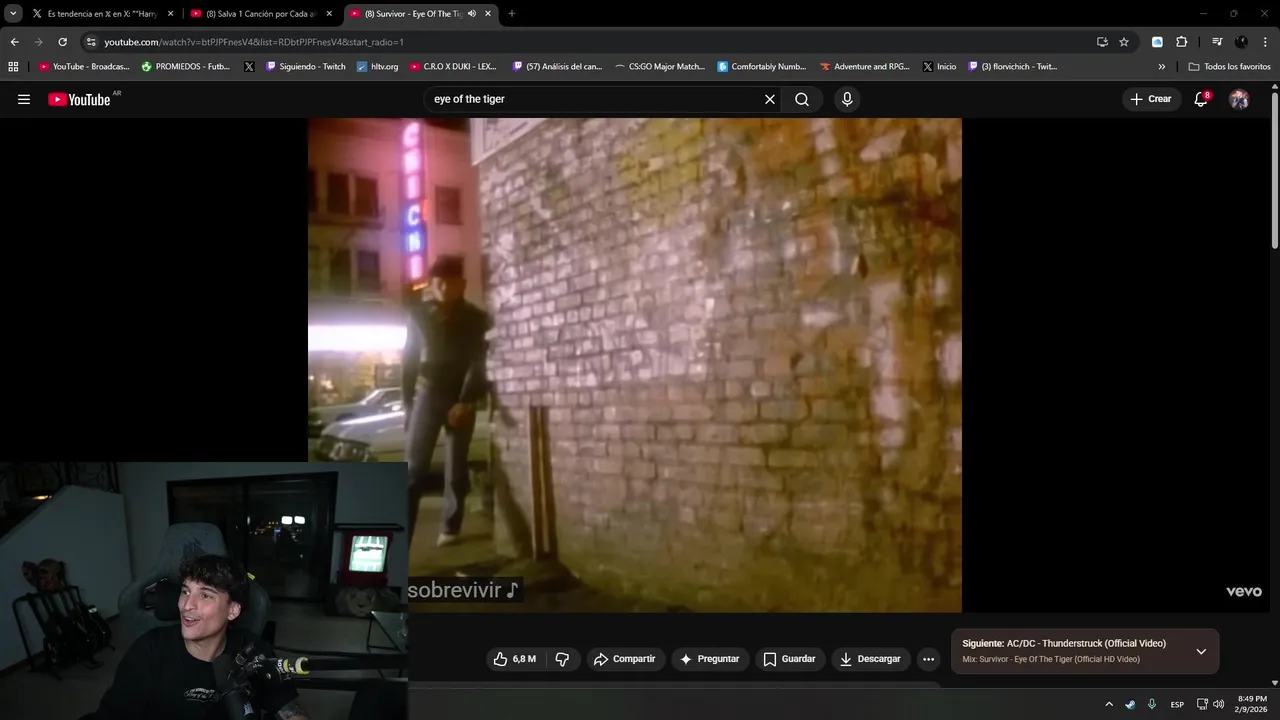Image resolution: width=1280 pixels, height=720 pixels.
Task: Open more actions three-dot menu under the video
Action: (x=928, y=659)
